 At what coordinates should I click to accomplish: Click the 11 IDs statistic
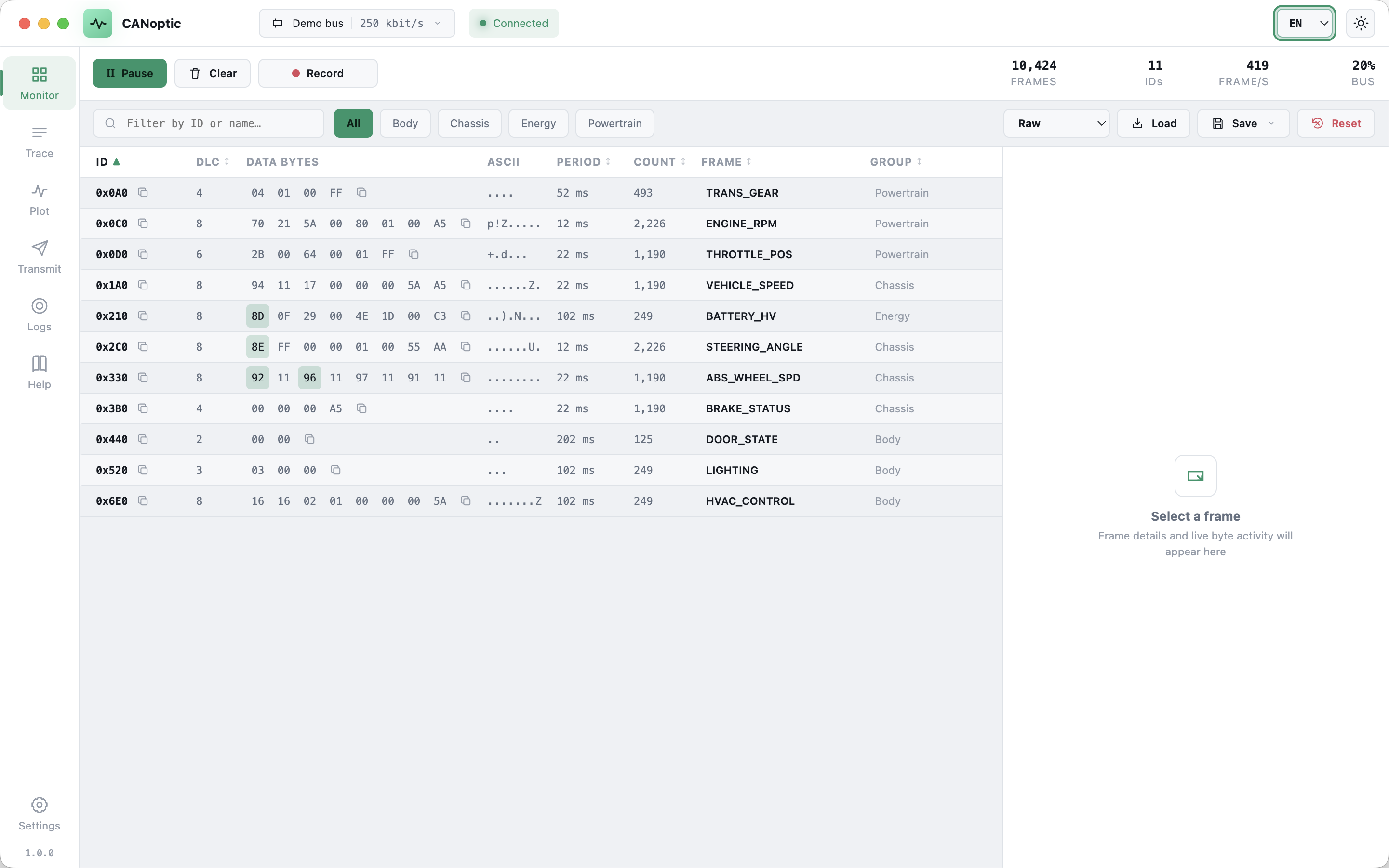[1154, 73]
